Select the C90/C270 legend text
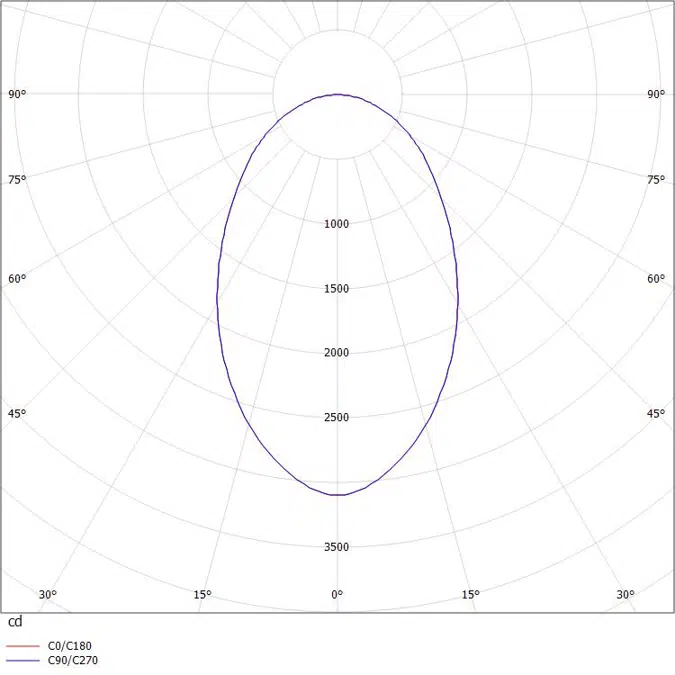The image size is (675, 675). tap(73, 660)
